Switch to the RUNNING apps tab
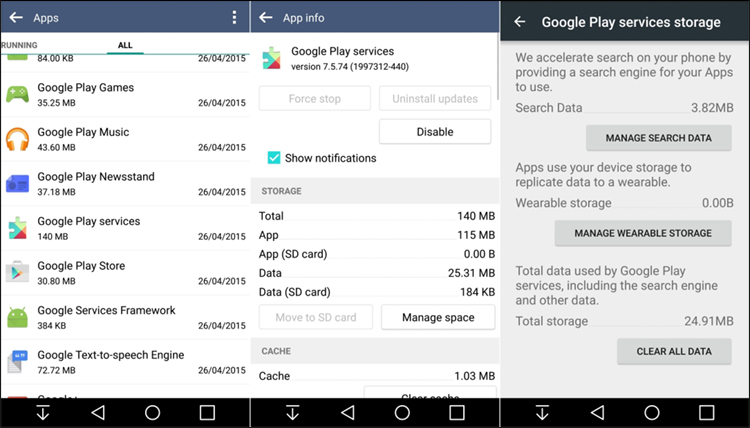The image size is (750, 428). tap(18, 45)
